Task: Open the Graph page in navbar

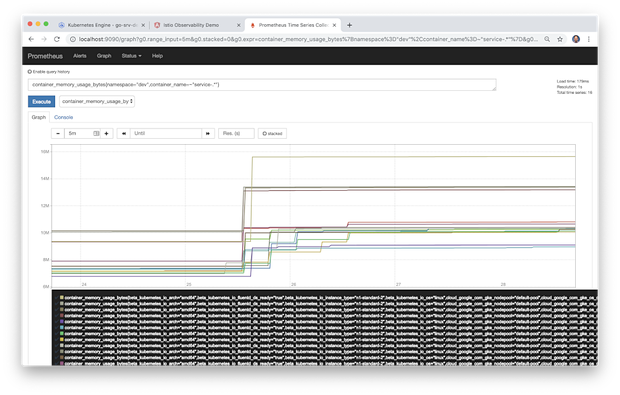Action: coord(104,56)
